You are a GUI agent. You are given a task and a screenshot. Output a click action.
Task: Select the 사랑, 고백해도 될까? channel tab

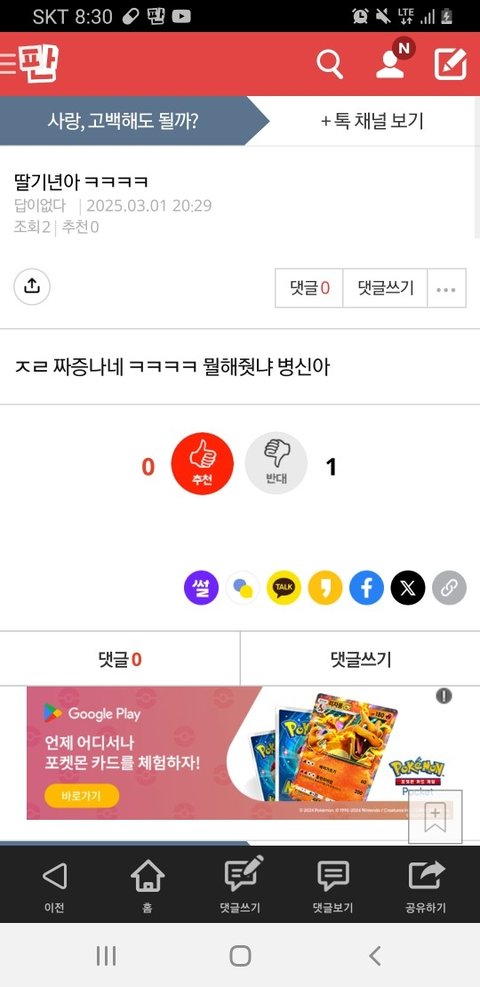tap(123, 121)
